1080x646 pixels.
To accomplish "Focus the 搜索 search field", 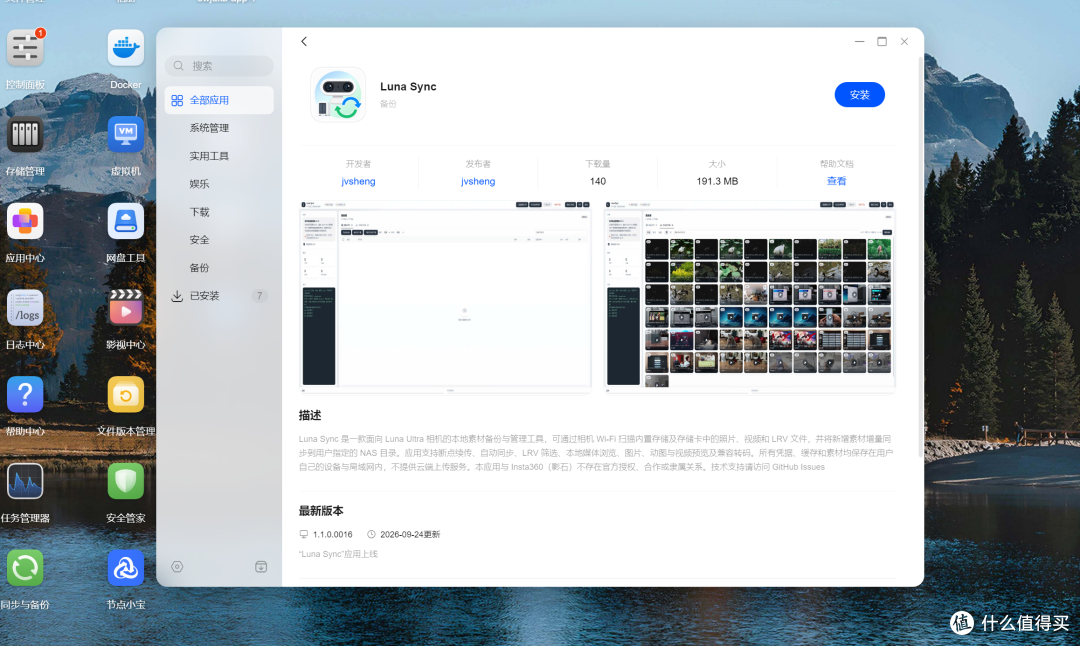I will click(219, 66).
